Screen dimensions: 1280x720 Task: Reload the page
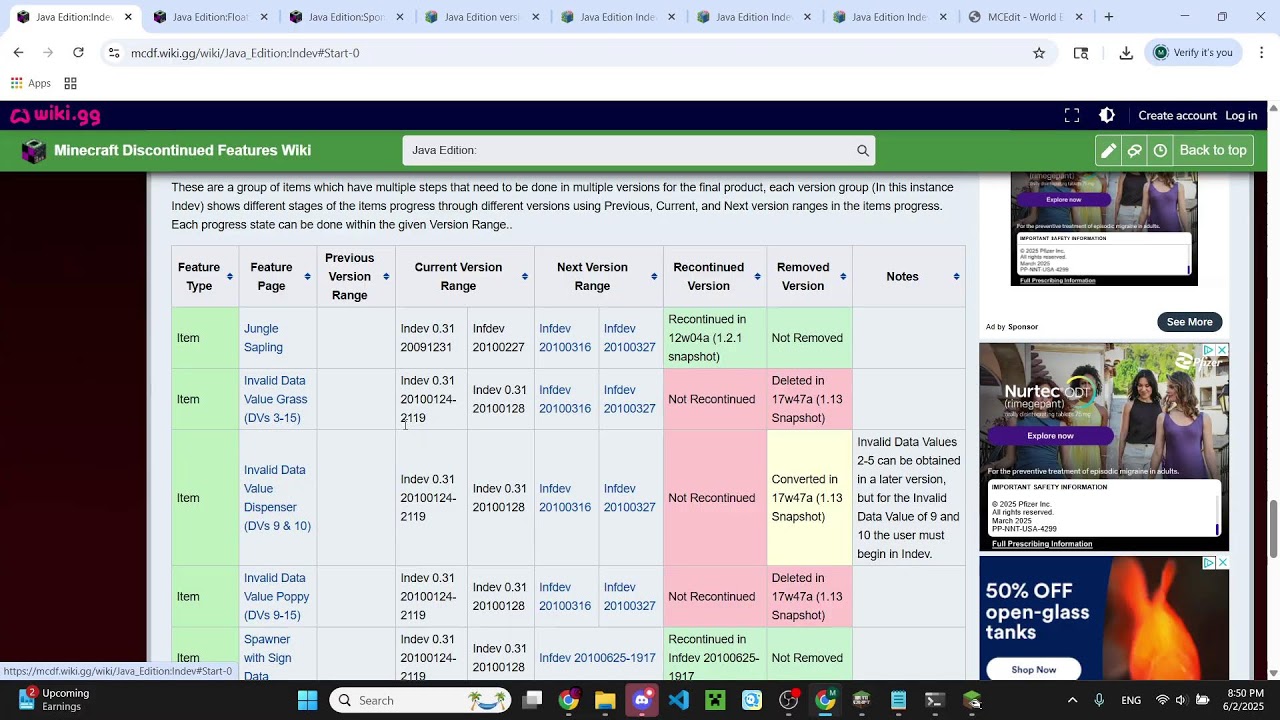click(78, 53)
